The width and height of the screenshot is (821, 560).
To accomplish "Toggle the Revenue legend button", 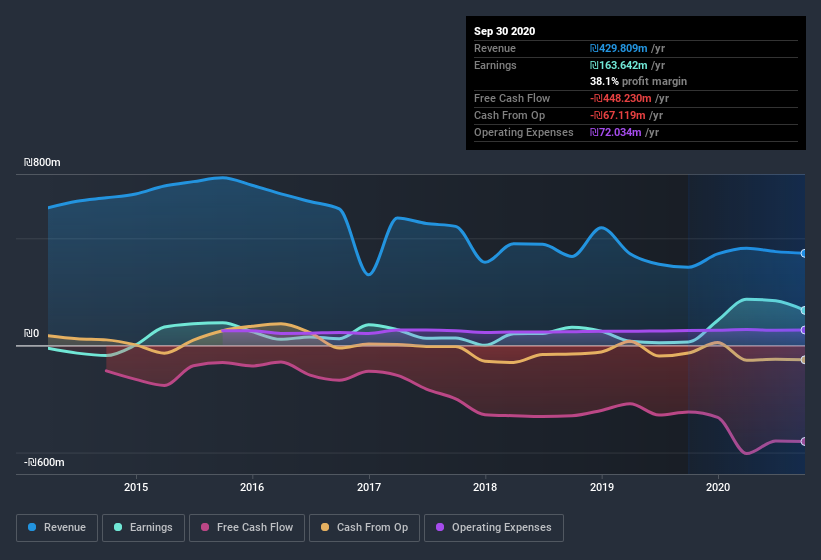I will [x=57, y=527].
